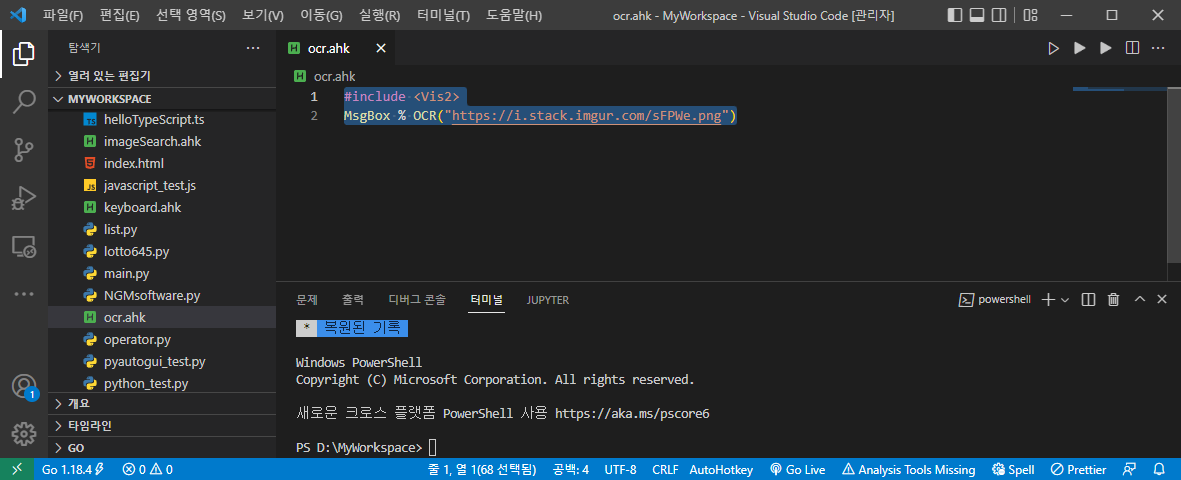Image resolution: width=1181 pixels, height=480 pixels.
Task: Open the 터미널(T) menu
Action: [x=443, y=15]
